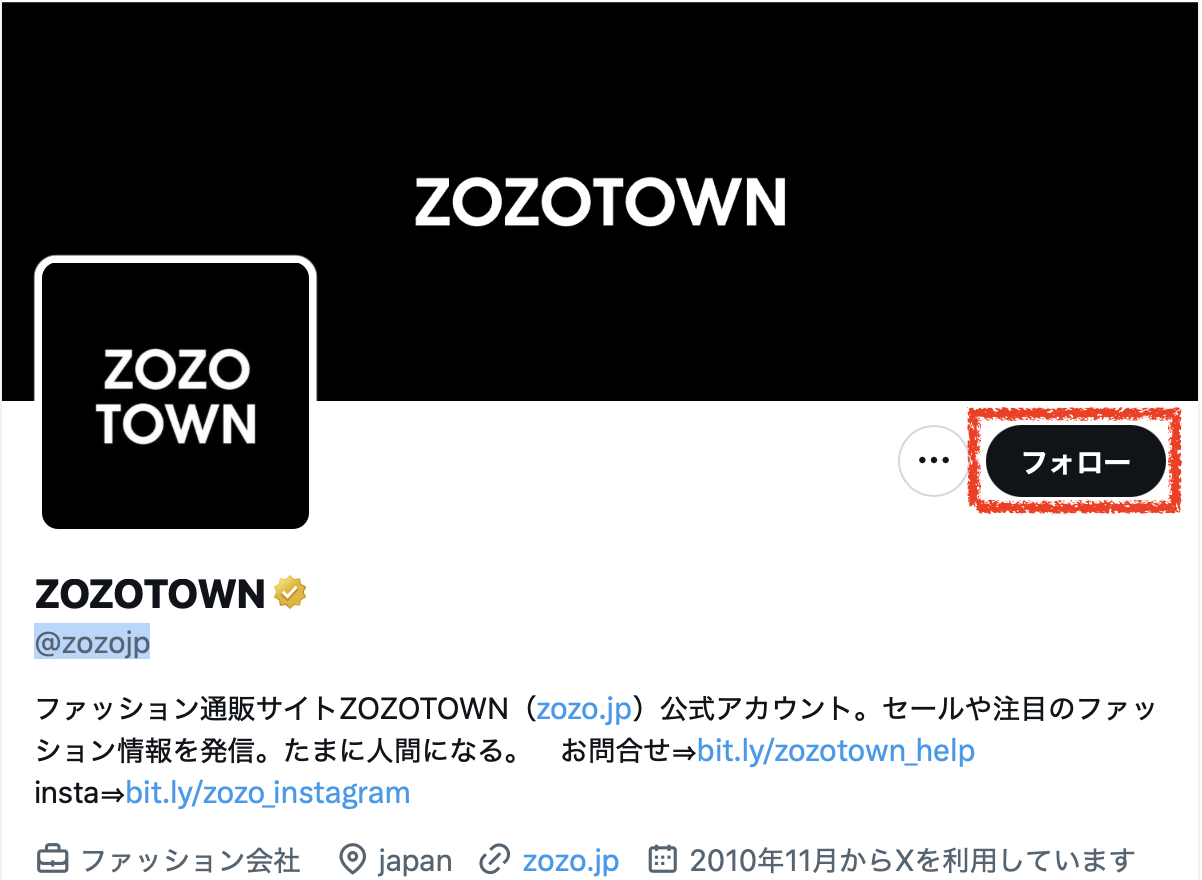This screenshot has height=880, width=1202.
Task: Click the gold verified badge beside ZOZOTOWN
Action: click(x=290, y=593)
